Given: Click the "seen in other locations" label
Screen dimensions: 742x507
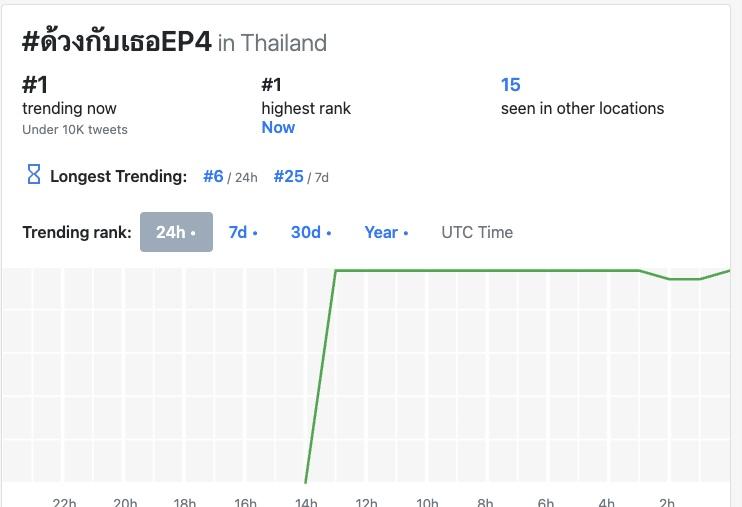Looking at the screenshot, I should click(x=582, y=108).
